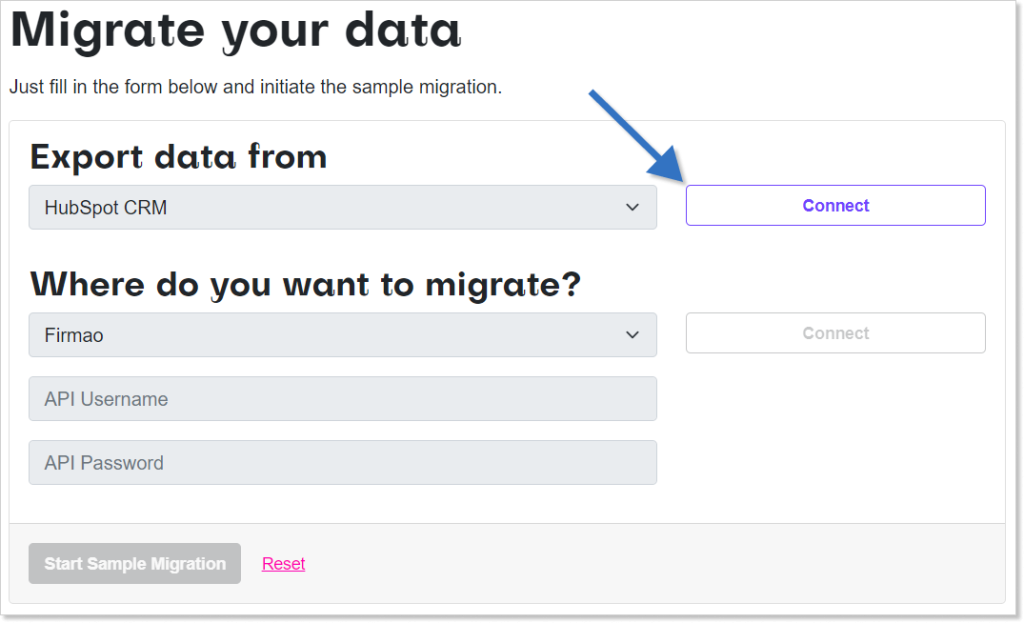
Task: Click the 'Where do you want to migrate?' heading
Action: click(x=305, y=285)
